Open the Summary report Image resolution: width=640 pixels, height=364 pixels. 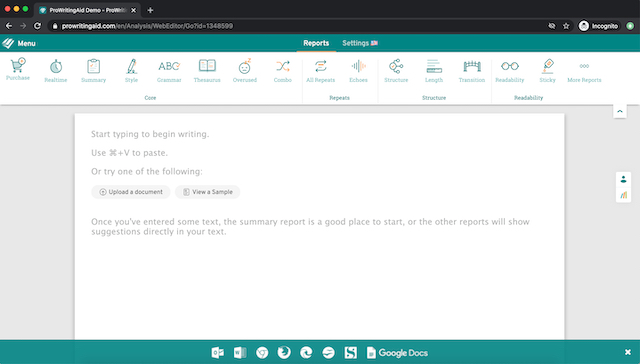(x=93, y=71)
